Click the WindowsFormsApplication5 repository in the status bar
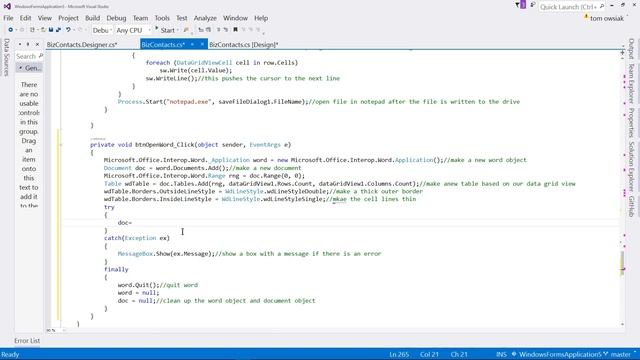640x360 pixels. [x=557, y=354]
